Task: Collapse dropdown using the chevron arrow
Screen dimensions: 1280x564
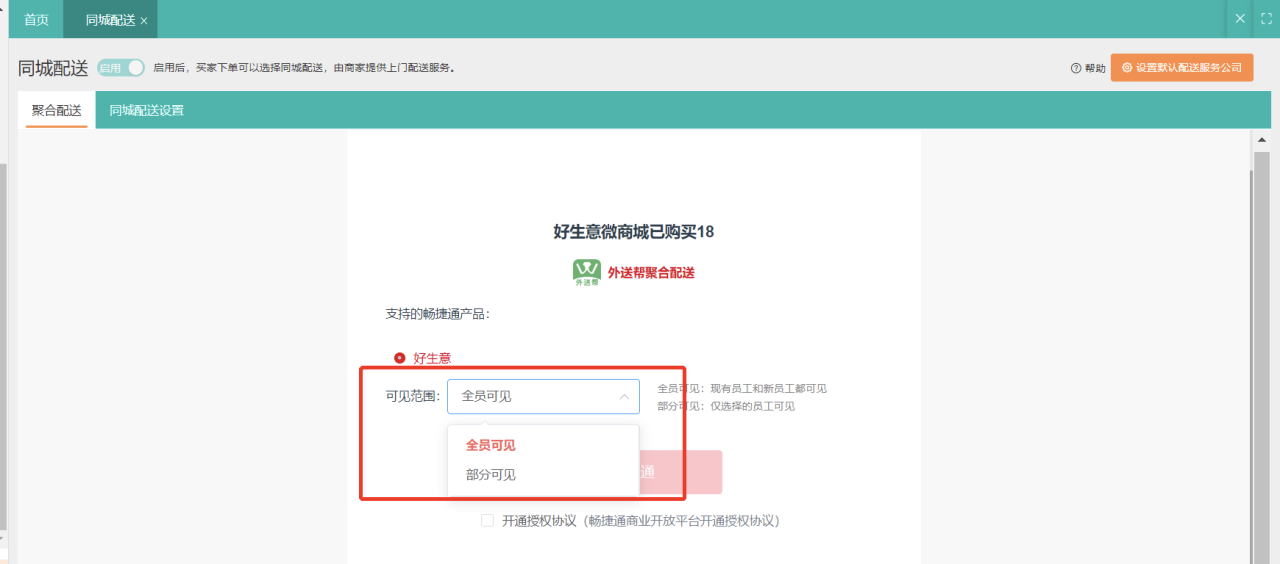Action: [x=624, y=397]
